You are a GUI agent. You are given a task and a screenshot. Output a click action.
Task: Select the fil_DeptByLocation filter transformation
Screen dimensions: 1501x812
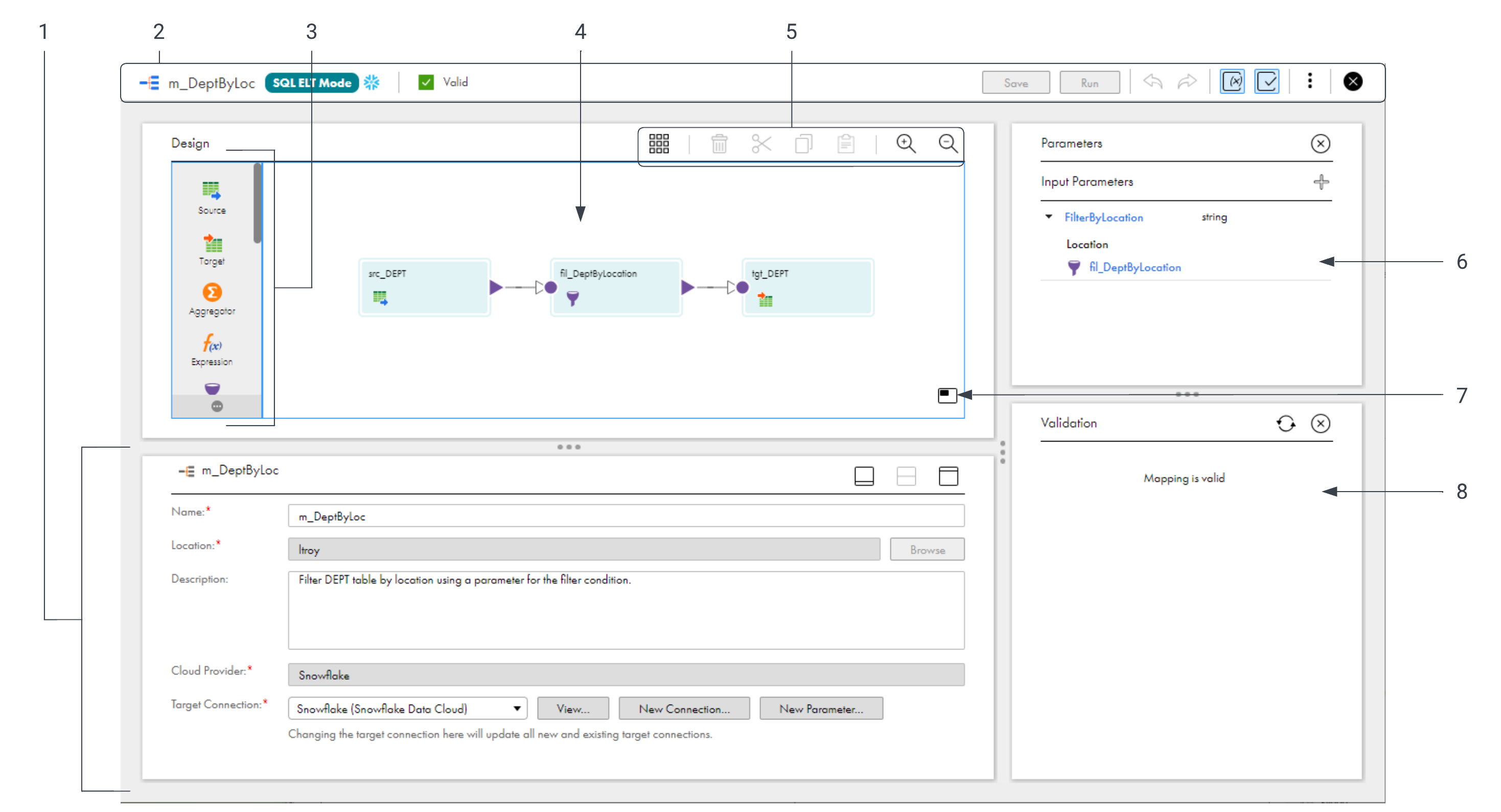point(616,287)
